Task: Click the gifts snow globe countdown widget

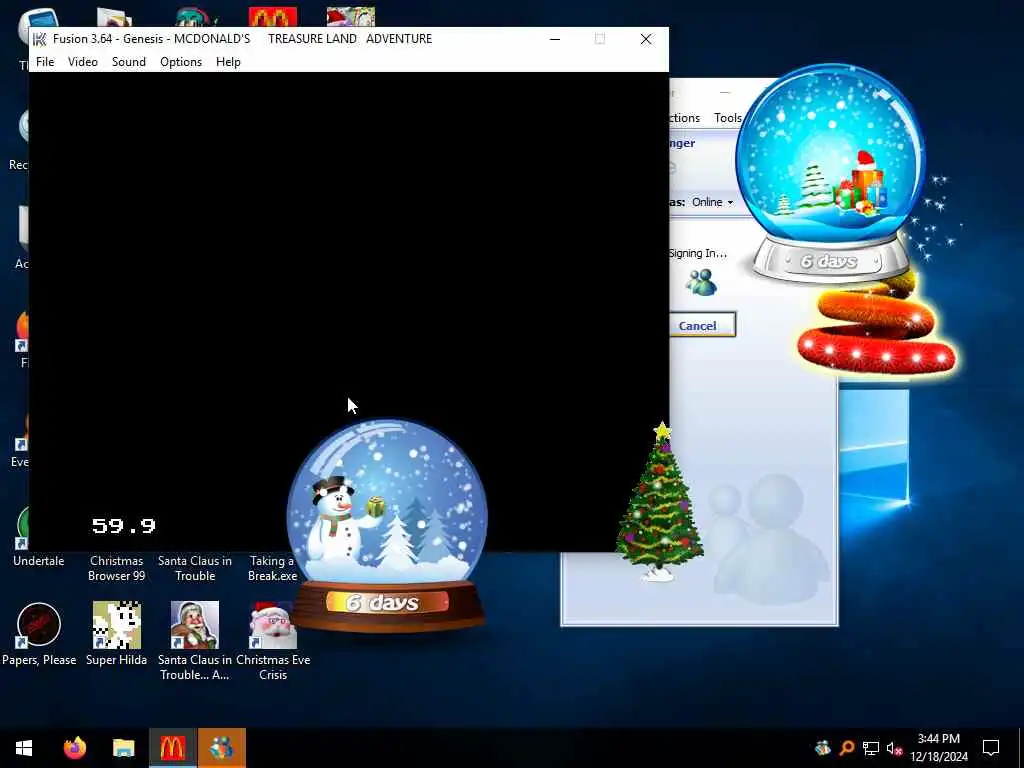Action: pos(830,173)
